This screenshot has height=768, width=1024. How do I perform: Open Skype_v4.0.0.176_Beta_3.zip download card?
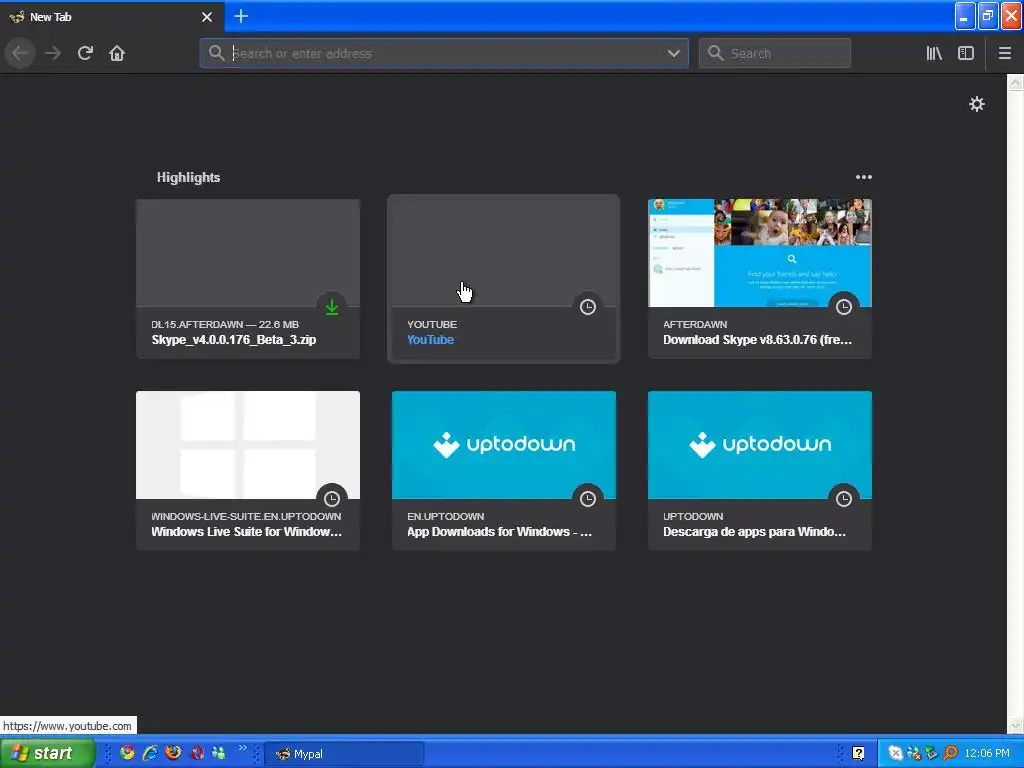[248, 279]
